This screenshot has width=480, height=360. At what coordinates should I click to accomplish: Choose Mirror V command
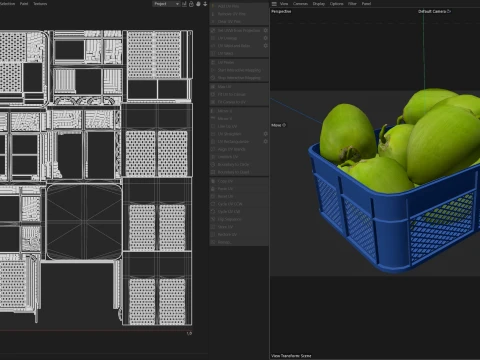coord(239,118)
